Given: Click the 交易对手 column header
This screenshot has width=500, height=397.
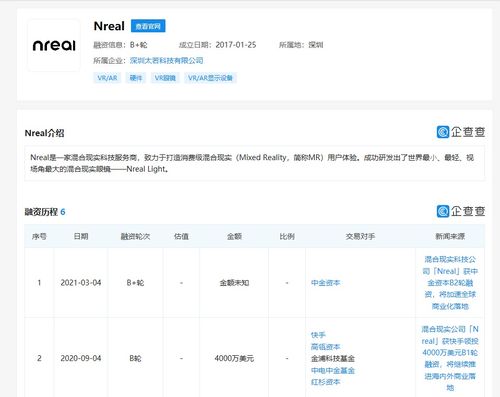Looking at the screenshot, I should click(x=360, y=236).
